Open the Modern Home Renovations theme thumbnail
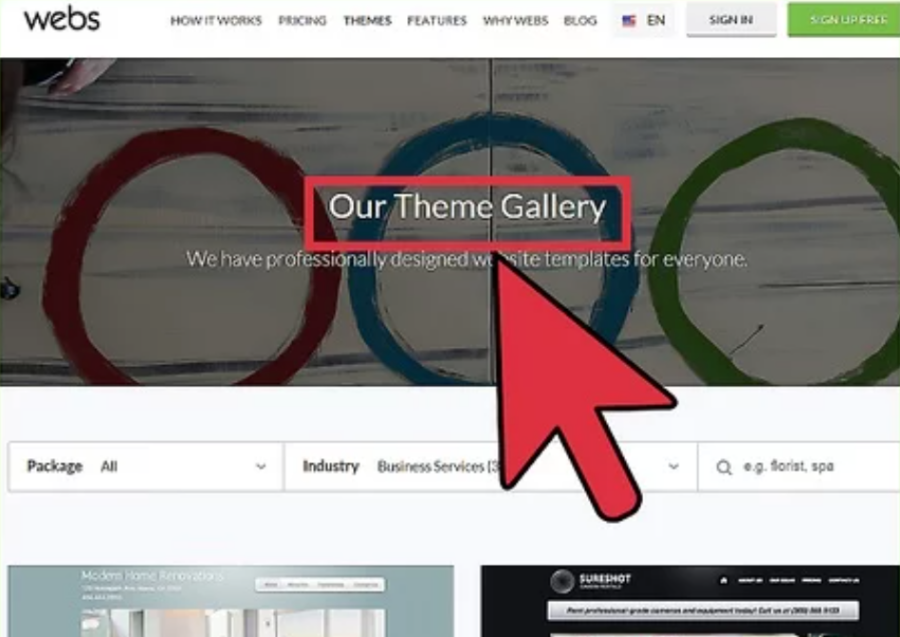 pos(231,601)
